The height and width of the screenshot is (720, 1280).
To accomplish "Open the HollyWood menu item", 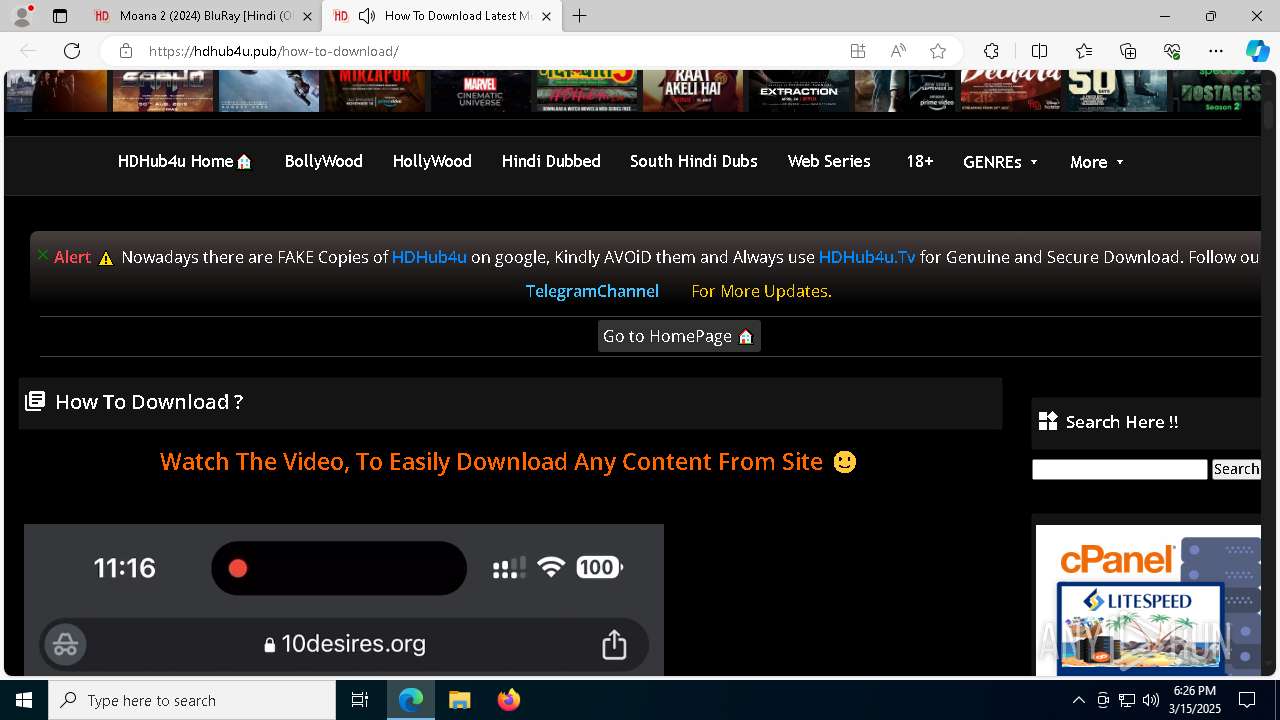I will click(432, 161).
